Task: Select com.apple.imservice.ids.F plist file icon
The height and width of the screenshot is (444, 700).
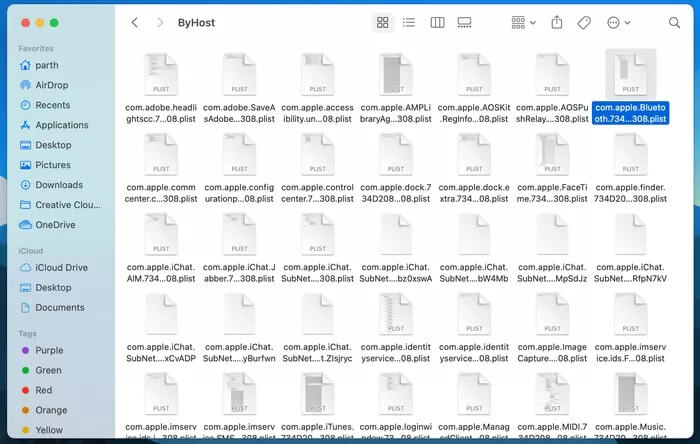Action: [630, 314]
